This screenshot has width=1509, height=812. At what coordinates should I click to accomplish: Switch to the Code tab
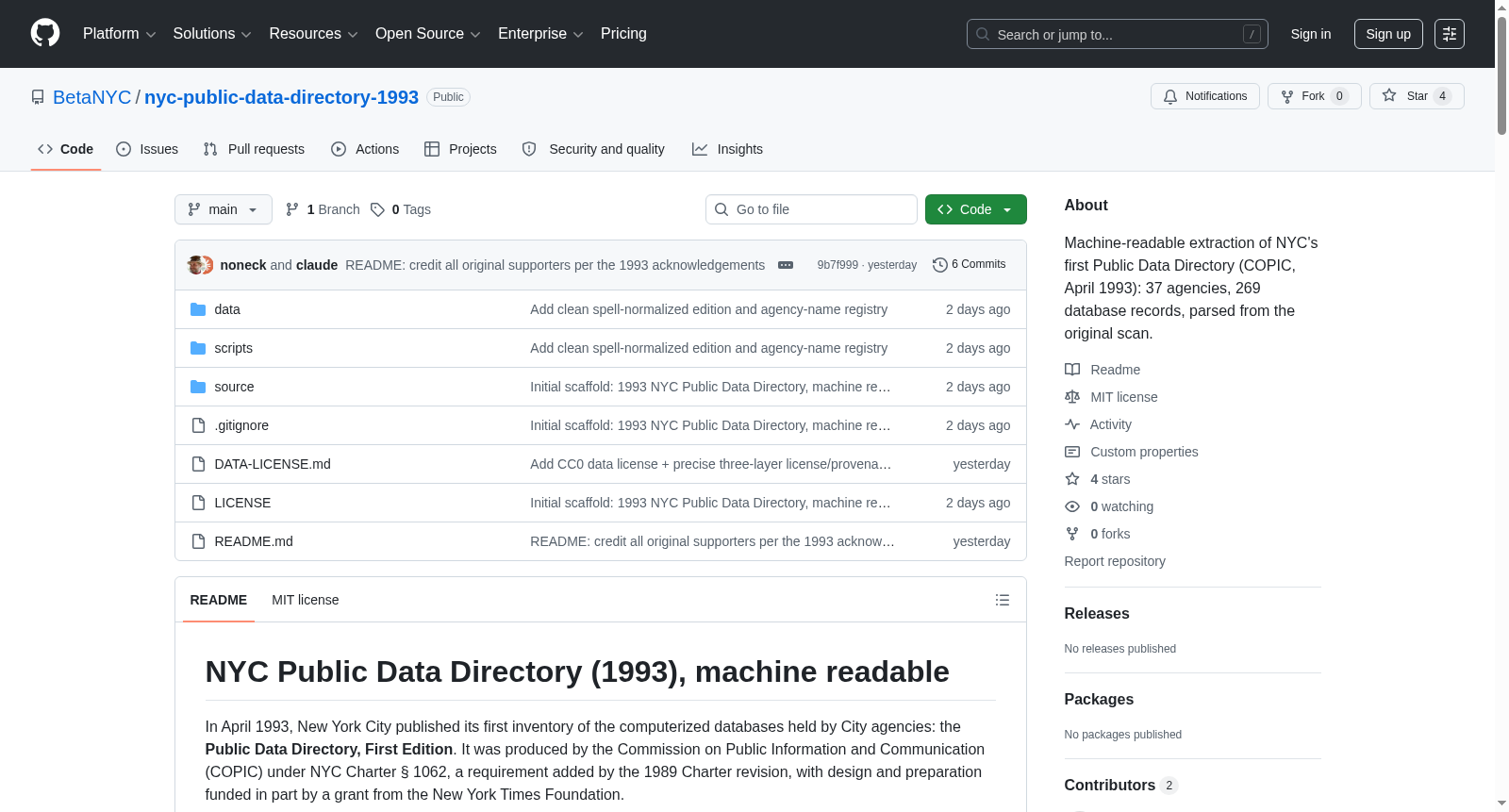[x=65, y=149]
